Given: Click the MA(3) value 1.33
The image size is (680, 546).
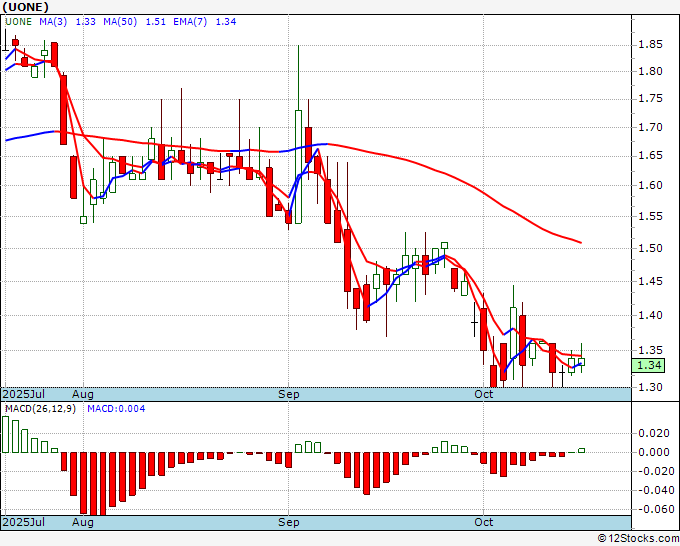Looking at the screenshot, I should click(85, 22).
